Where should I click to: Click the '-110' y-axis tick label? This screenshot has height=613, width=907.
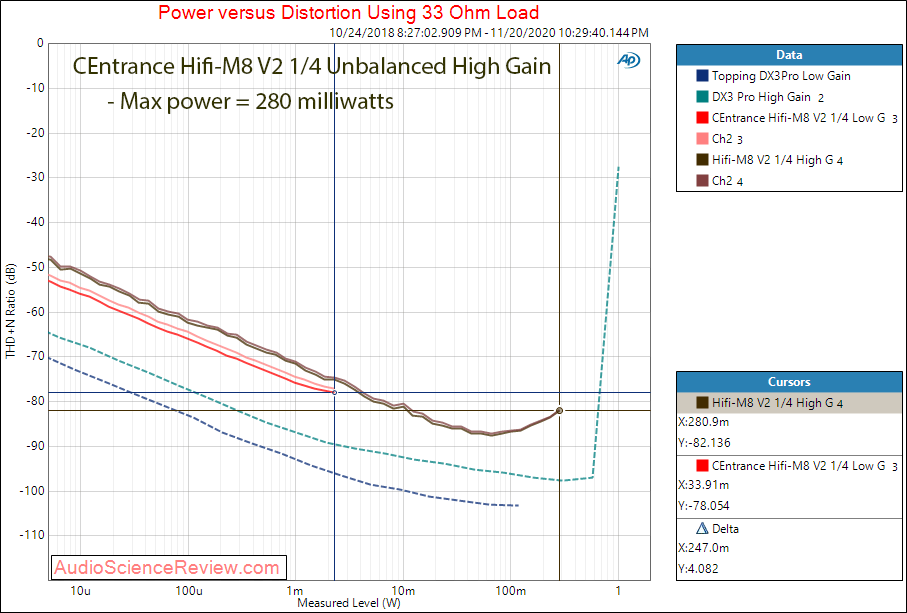click(x=31, y=536)
